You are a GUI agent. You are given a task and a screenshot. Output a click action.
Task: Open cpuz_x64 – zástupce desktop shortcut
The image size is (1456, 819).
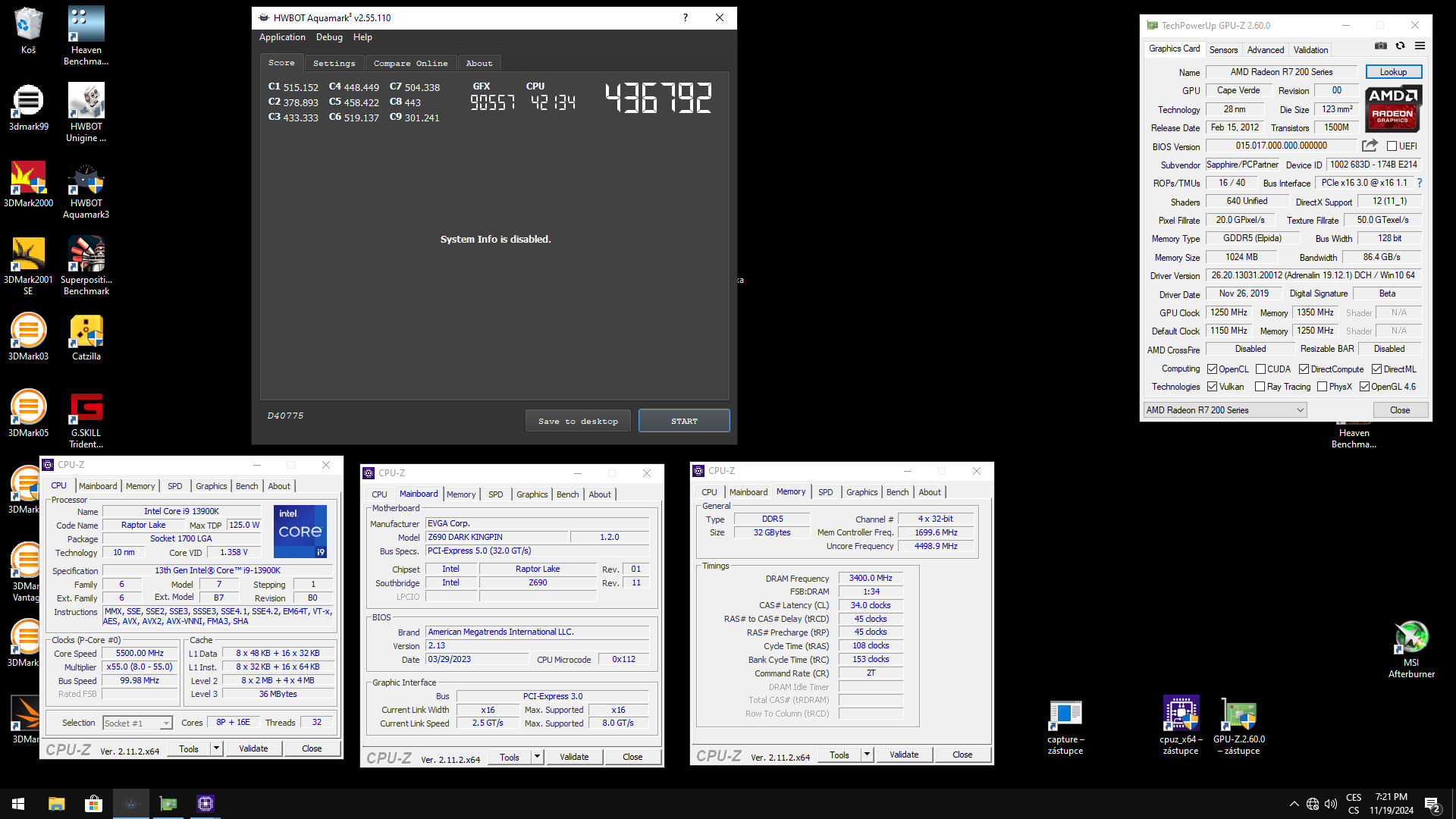coord(1181,726)
